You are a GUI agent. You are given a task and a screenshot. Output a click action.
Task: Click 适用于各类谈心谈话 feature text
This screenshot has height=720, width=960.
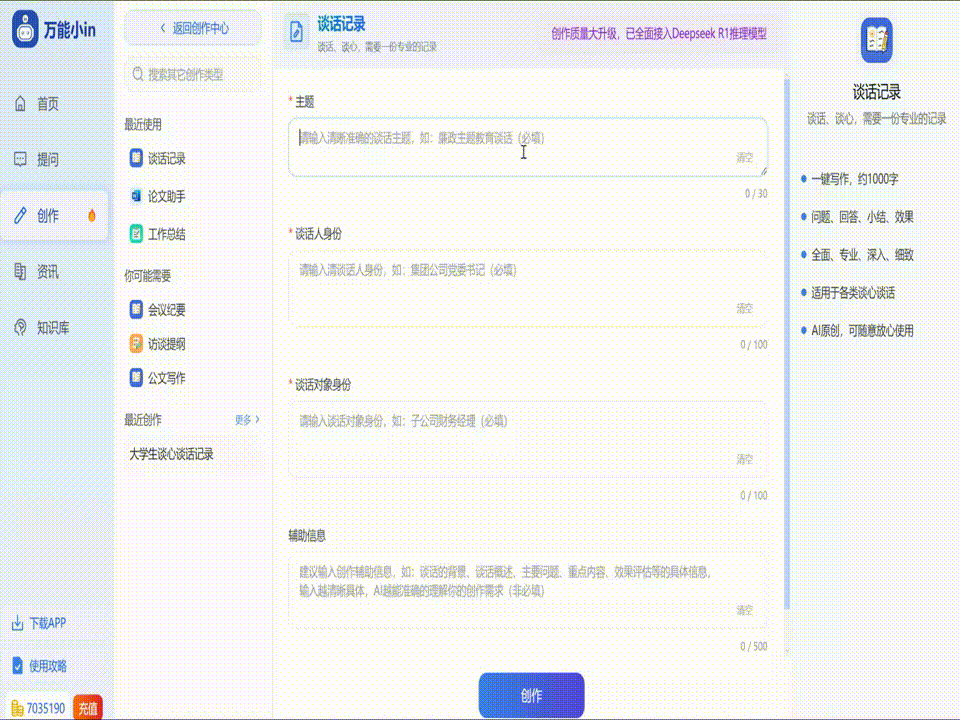(x=853, y=293)
